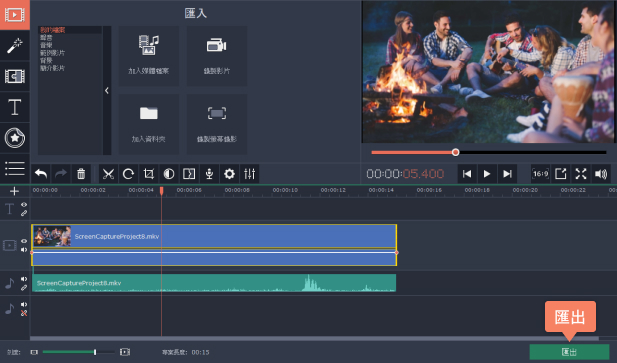Toggle the bottom music track broken-link icon
This screenshot has width=617, height=363.
click(24, 313)
